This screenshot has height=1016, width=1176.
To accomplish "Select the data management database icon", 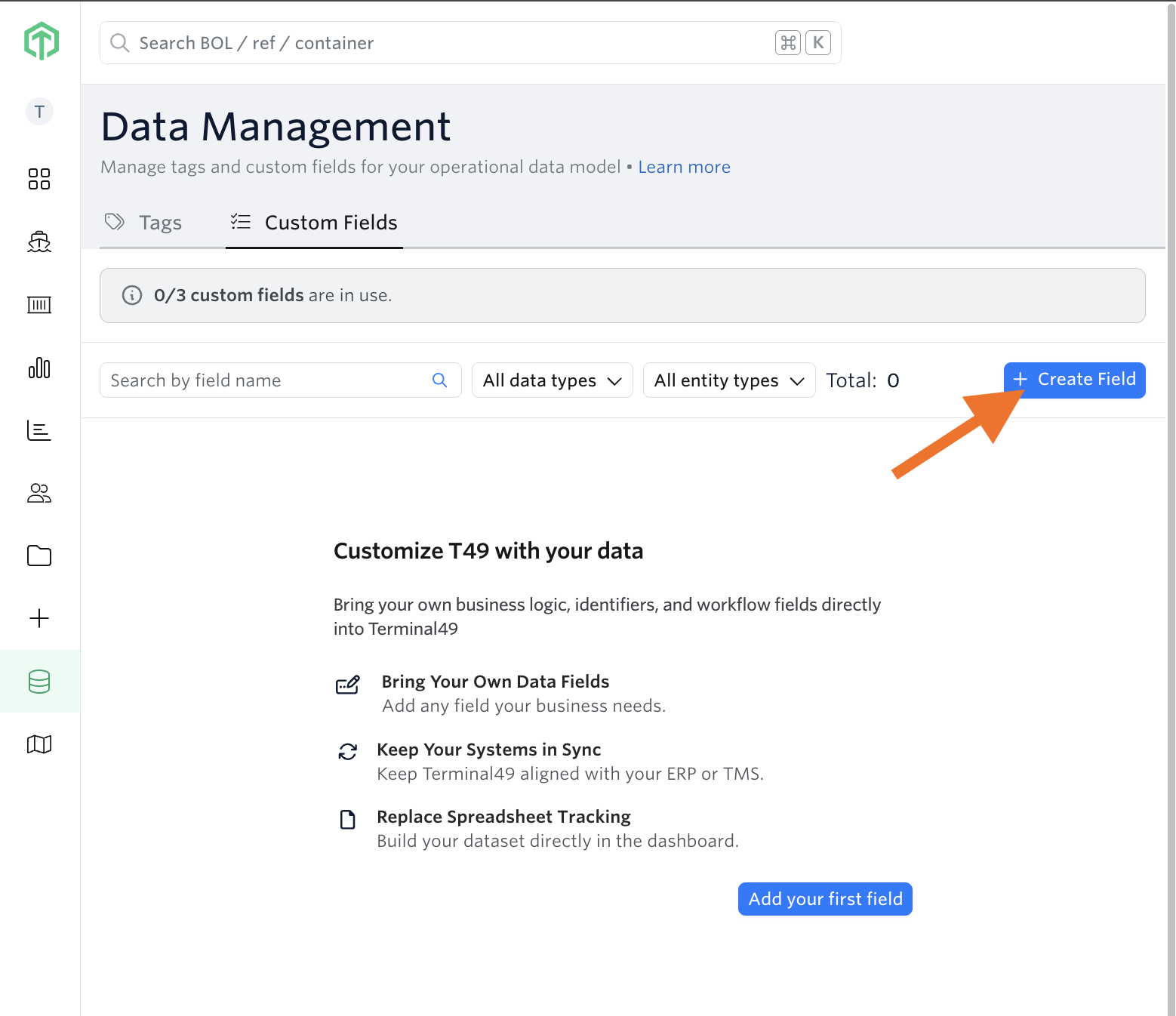I will (39, 682).
